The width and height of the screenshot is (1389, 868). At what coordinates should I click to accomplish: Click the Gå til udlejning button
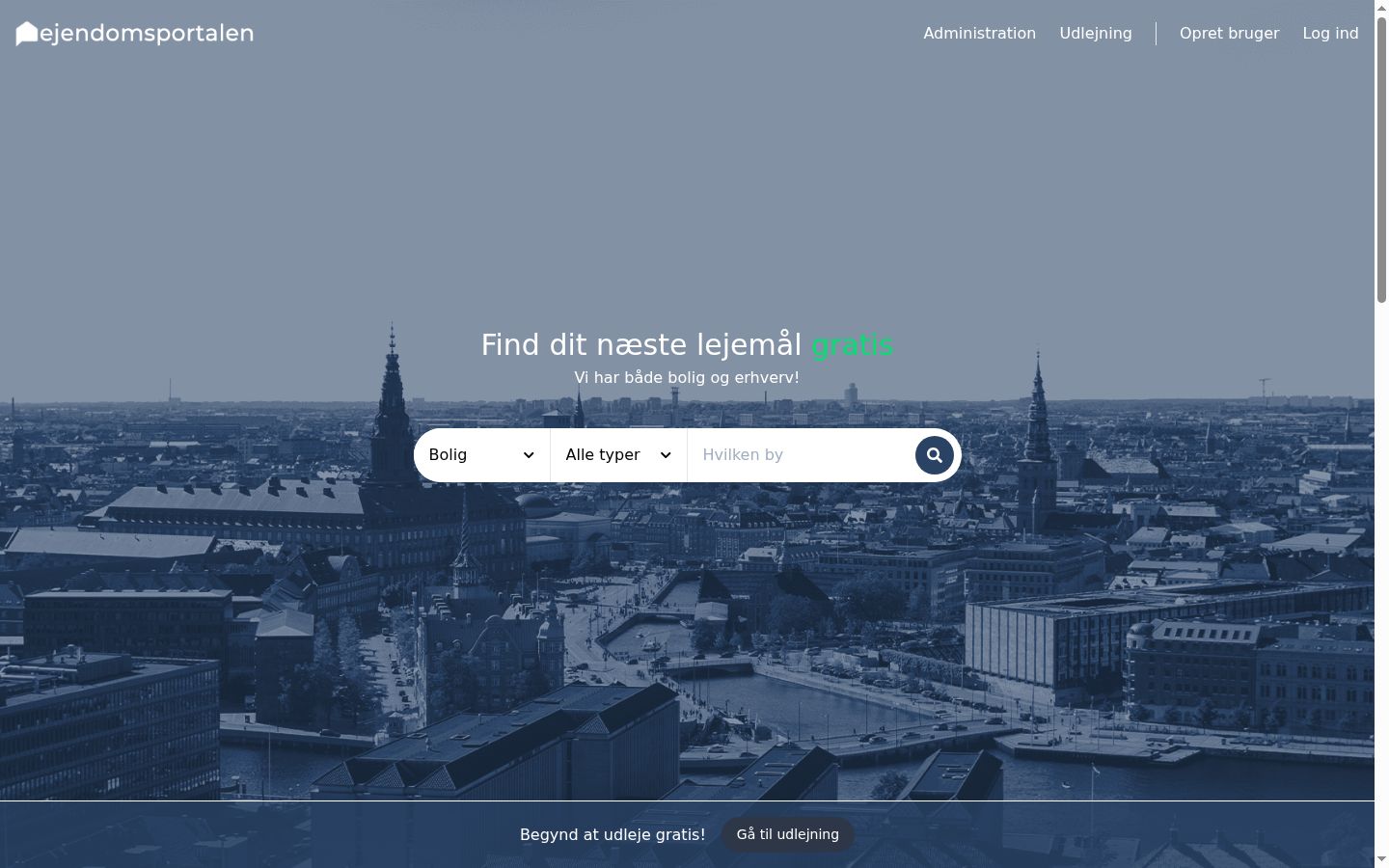point(788,834)
